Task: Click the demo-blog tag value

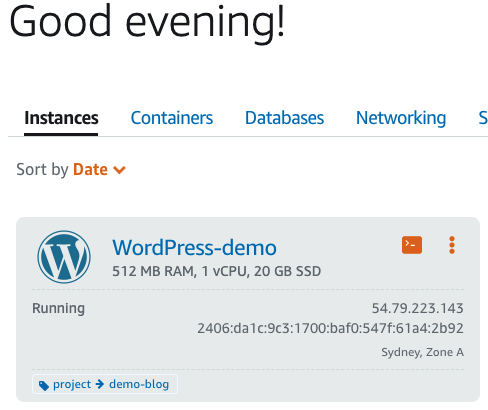Action: [139, 384]
